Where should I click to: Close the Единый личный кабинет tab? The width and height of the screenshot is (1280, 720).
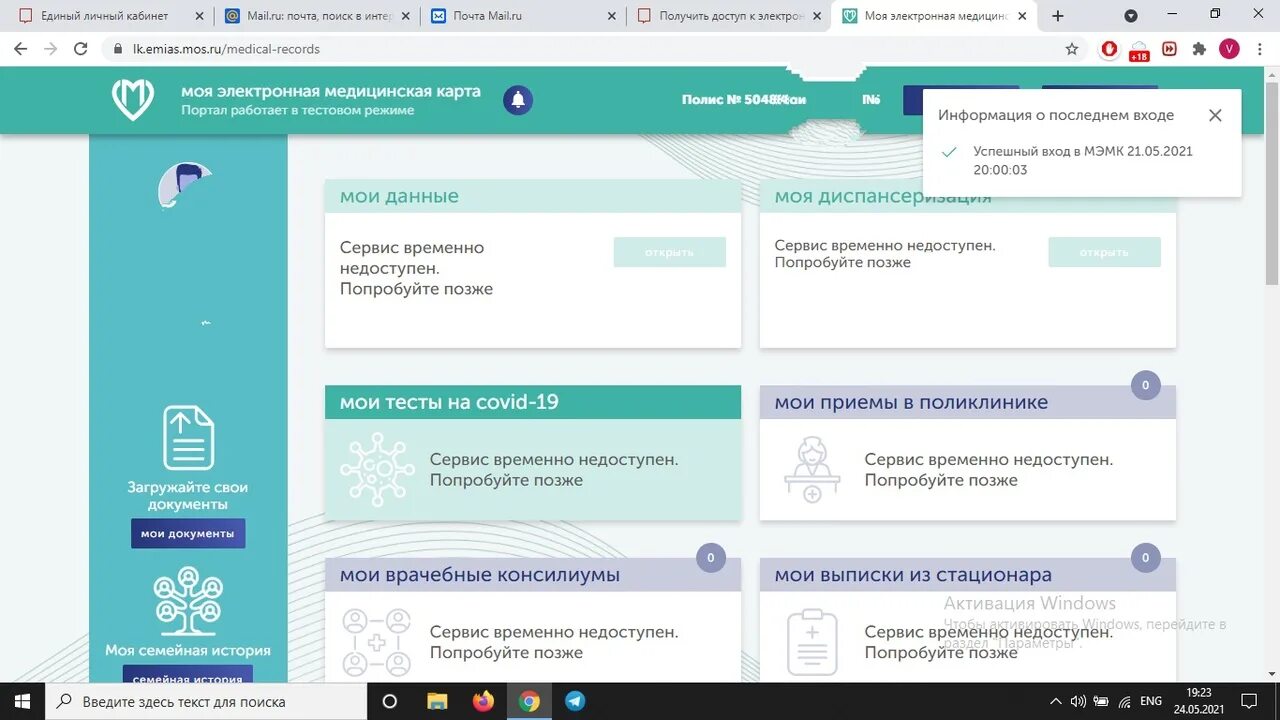[199, 16]
